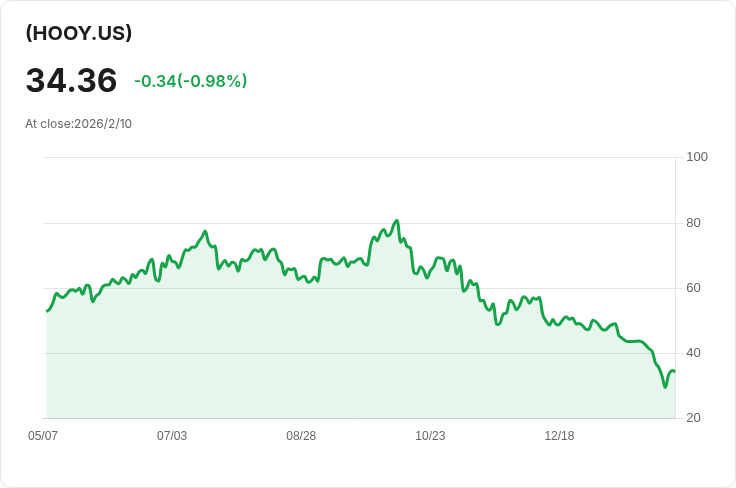Click the (HOOY.US) ticker title
This screenshot has width=736, height=488.
pos(79,33)
